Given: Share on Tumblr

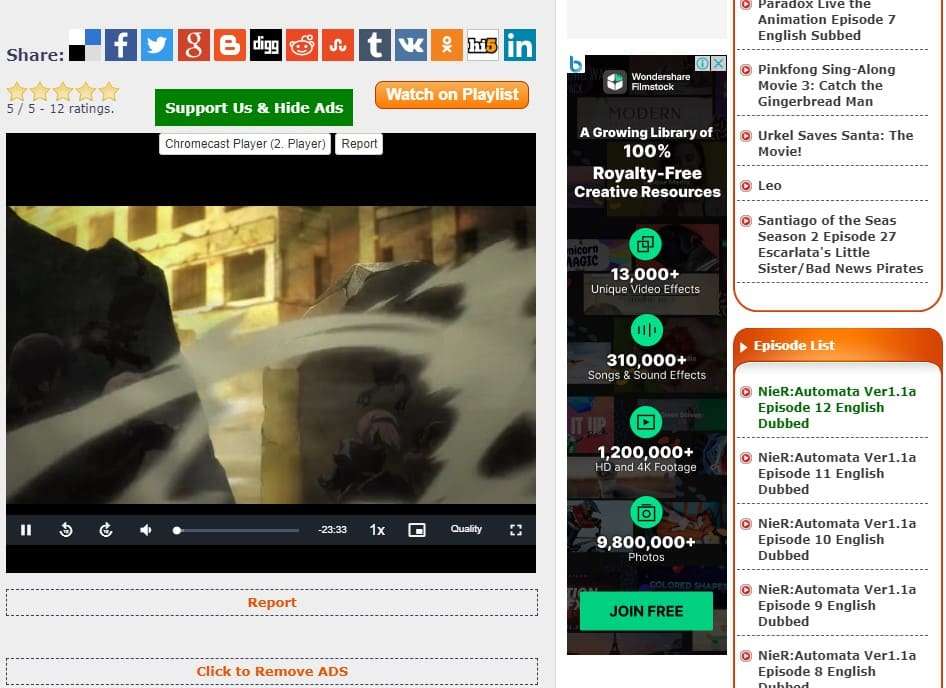Looking at the screenshot, I should 375,45.
